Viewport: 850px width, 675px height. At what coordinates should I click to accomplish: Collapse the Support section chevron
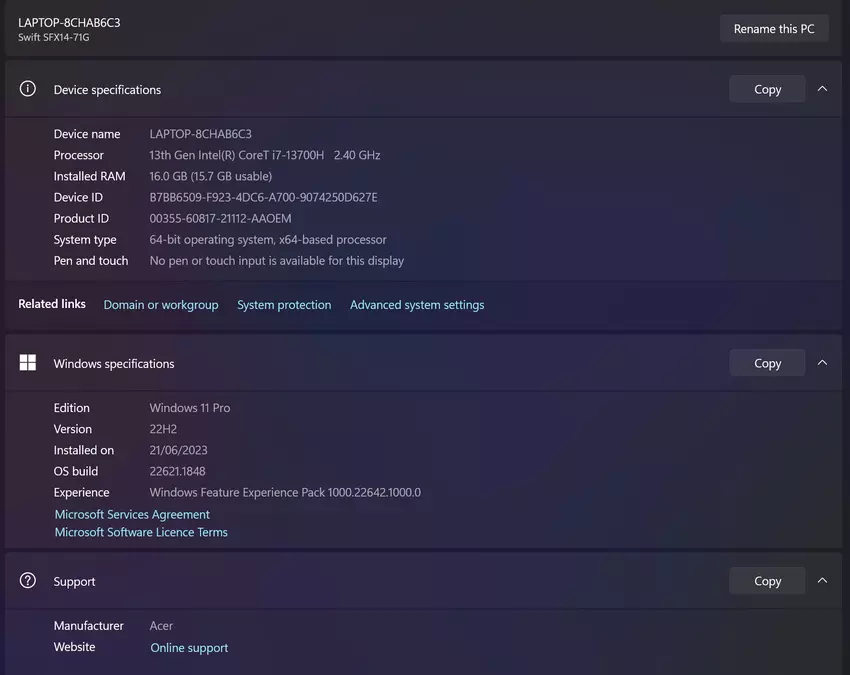coord(822,581)
